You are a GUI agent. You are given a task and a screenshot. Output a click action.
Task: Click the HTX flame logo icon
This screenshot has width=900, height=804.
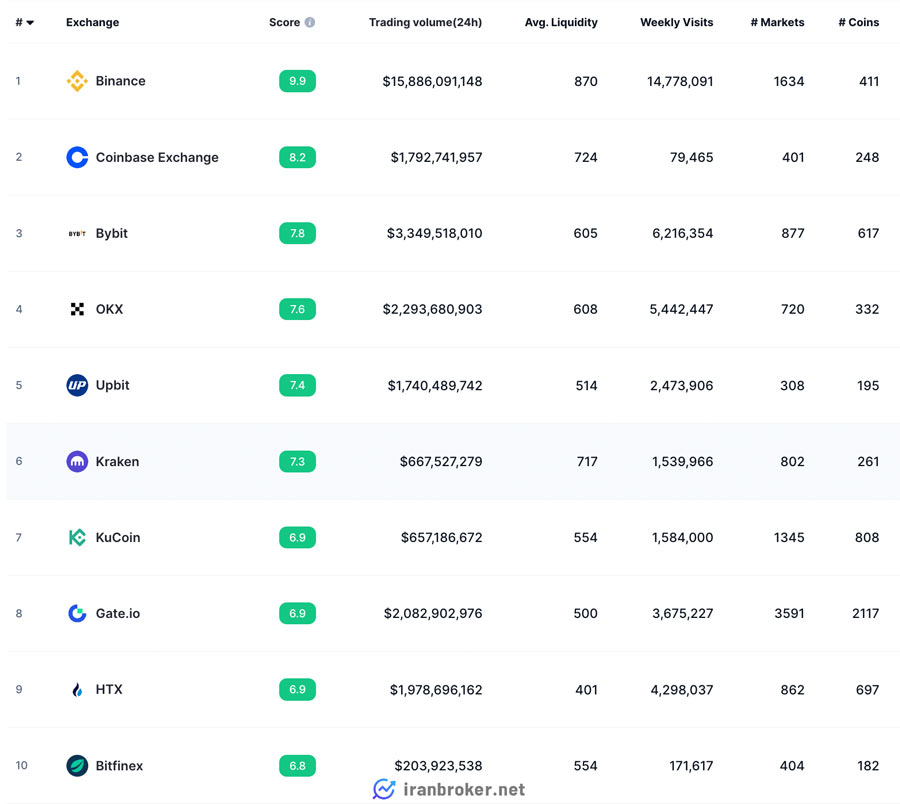pyautogui.click(x=77, y=689)
